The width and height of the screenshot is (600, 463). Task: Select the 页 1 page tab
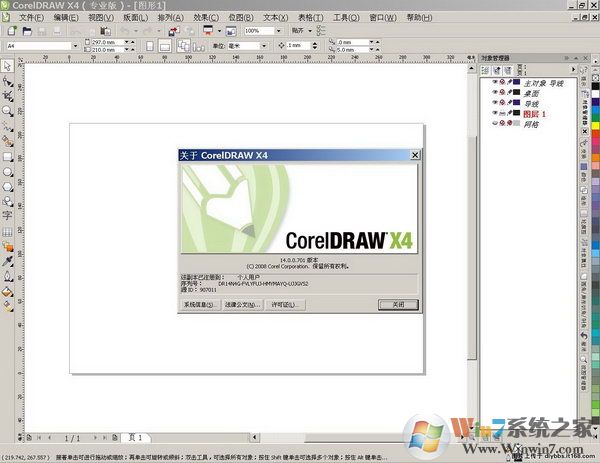137,438
